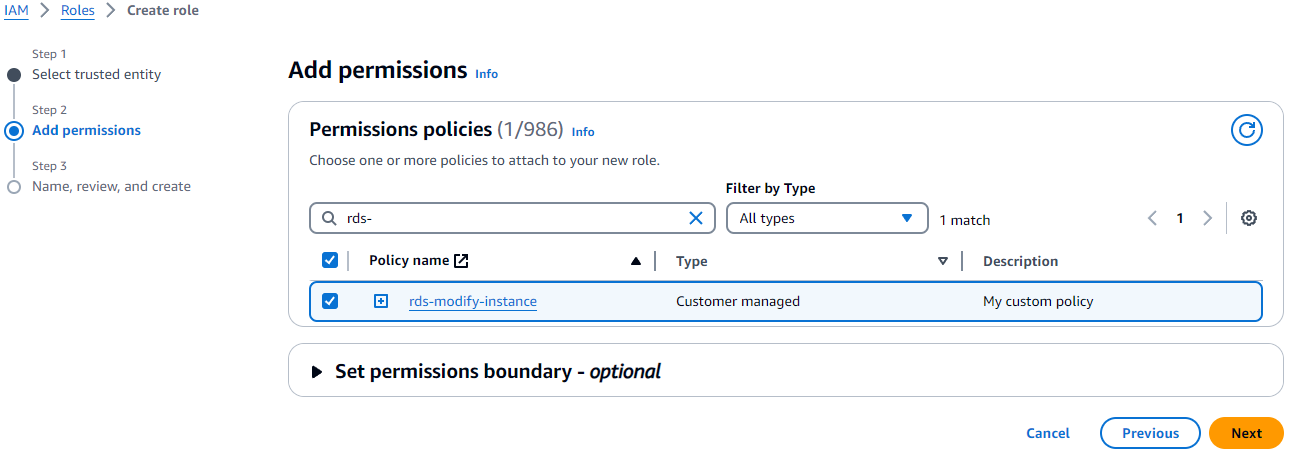This screenshot has width=1290, height=457.
Task: Click the external link icon beside Policy name
Action: [461, 261]
